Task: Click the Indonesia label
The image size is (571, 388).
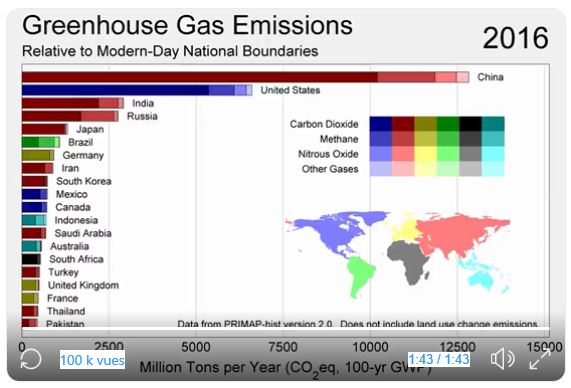Action: (x=76, y=220)
